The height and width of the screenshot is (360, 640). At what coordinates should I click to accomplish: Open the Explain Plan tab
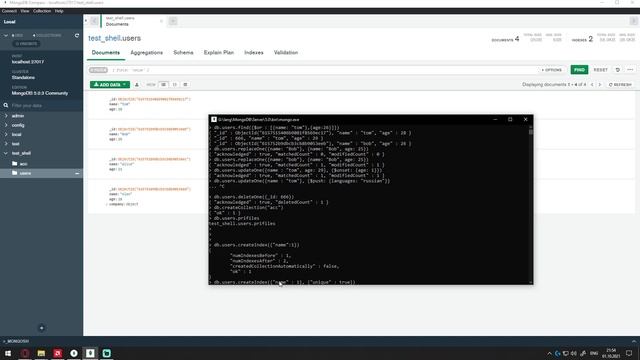coord(219,53)
